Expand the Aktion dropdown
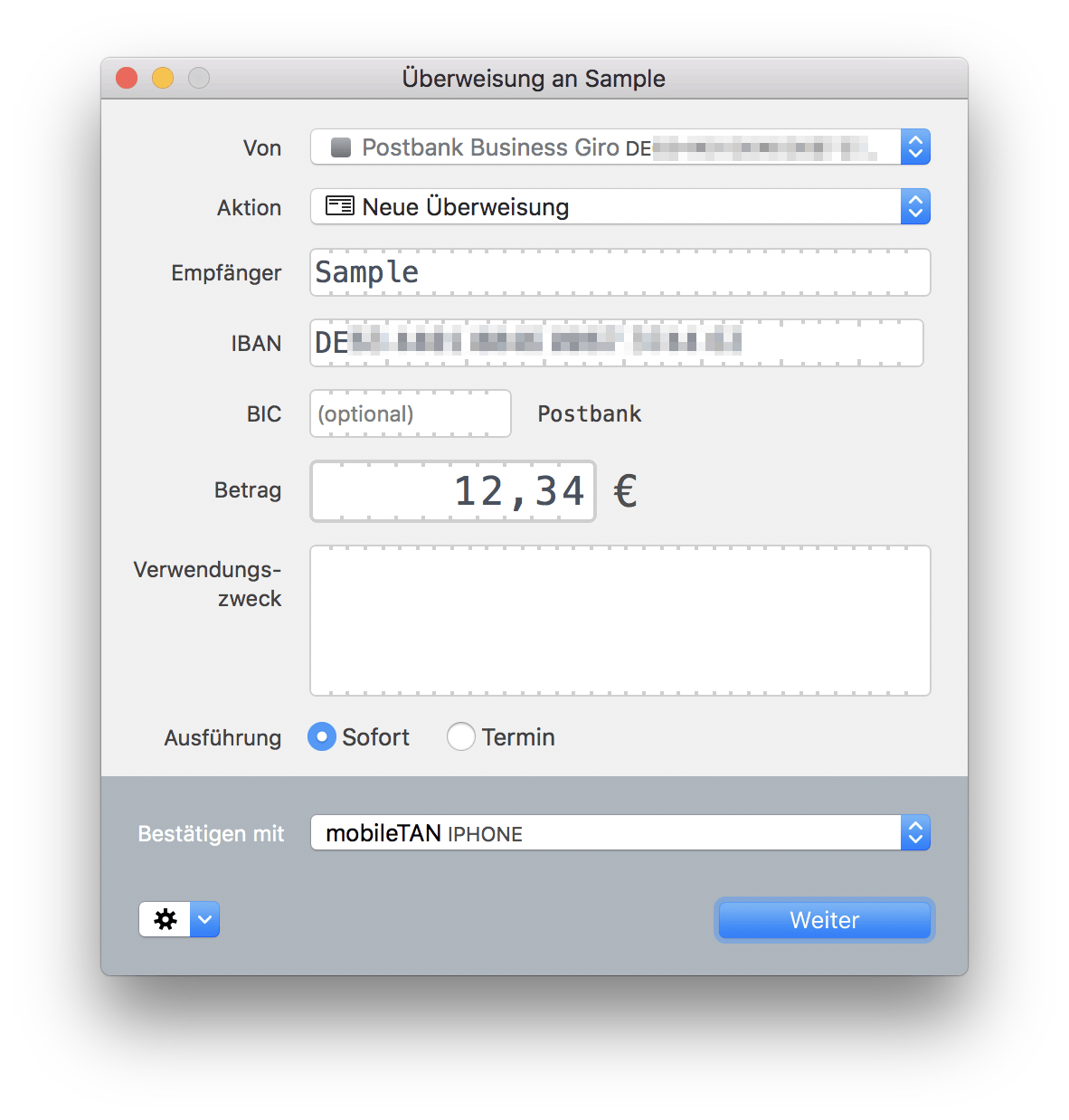The height and width of the screenshot is (1120, 1069). click(x=915, y=207)
